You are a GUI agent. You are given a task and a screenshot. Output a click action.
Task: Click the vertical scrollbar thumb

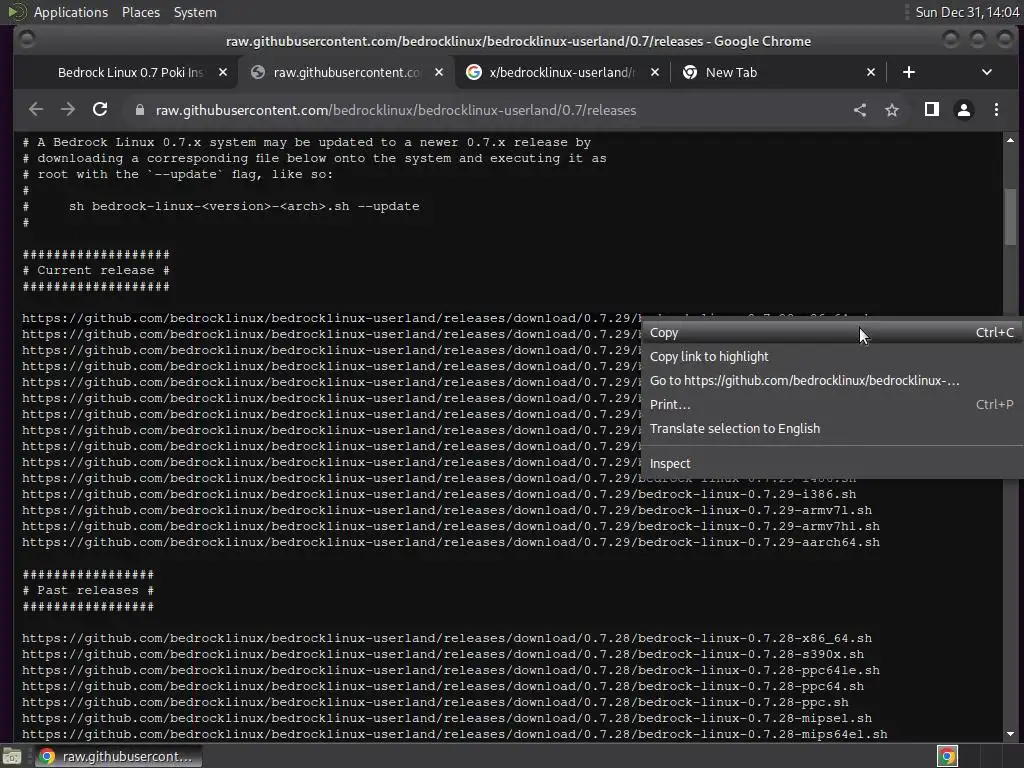(x=1010, y=217)
